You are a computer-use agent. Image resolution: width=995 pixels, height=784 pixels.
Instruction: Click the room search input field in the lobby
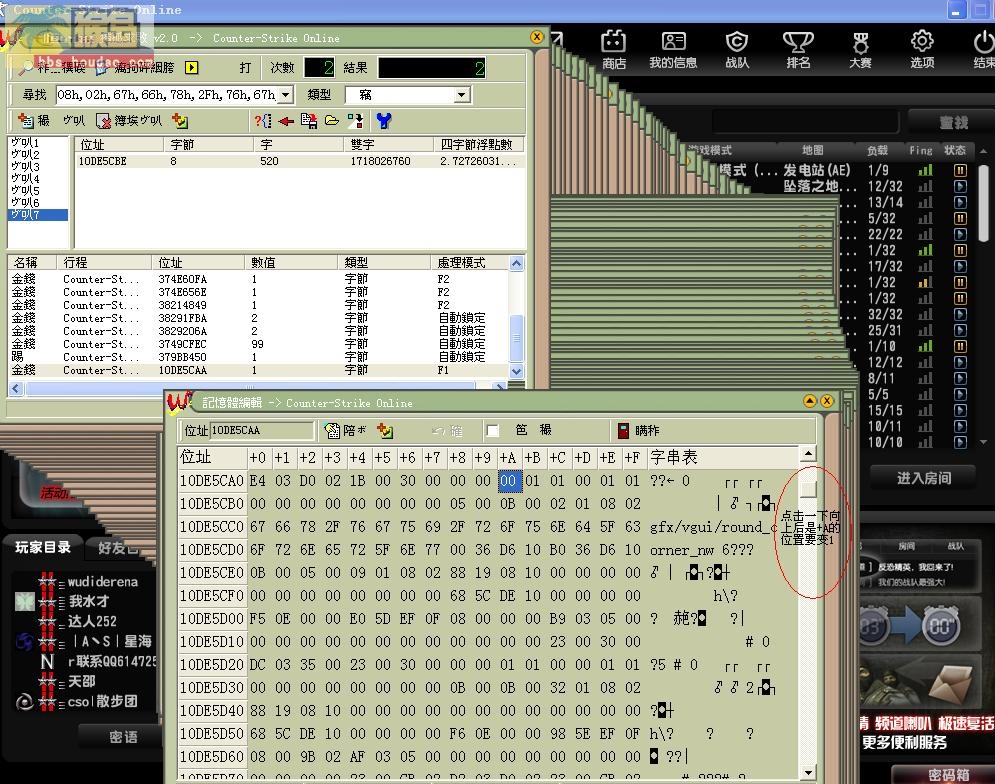pyautogui.click(x=805, y=122)
